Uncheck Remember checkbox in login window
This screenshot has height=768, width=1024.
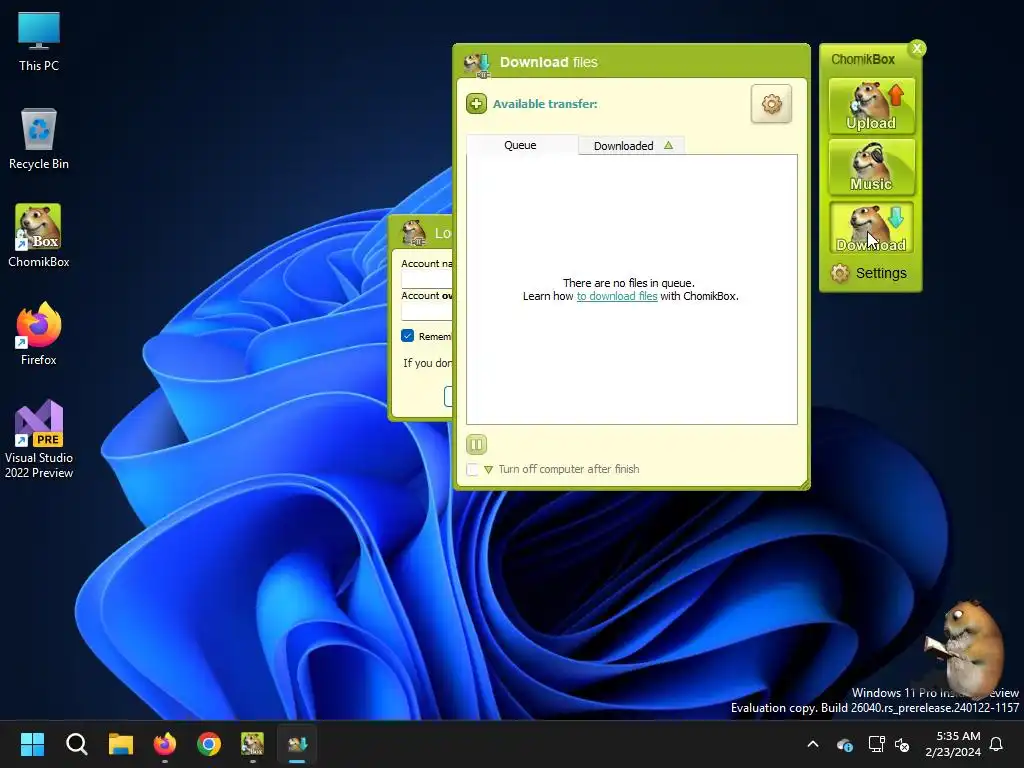(408, 336)
